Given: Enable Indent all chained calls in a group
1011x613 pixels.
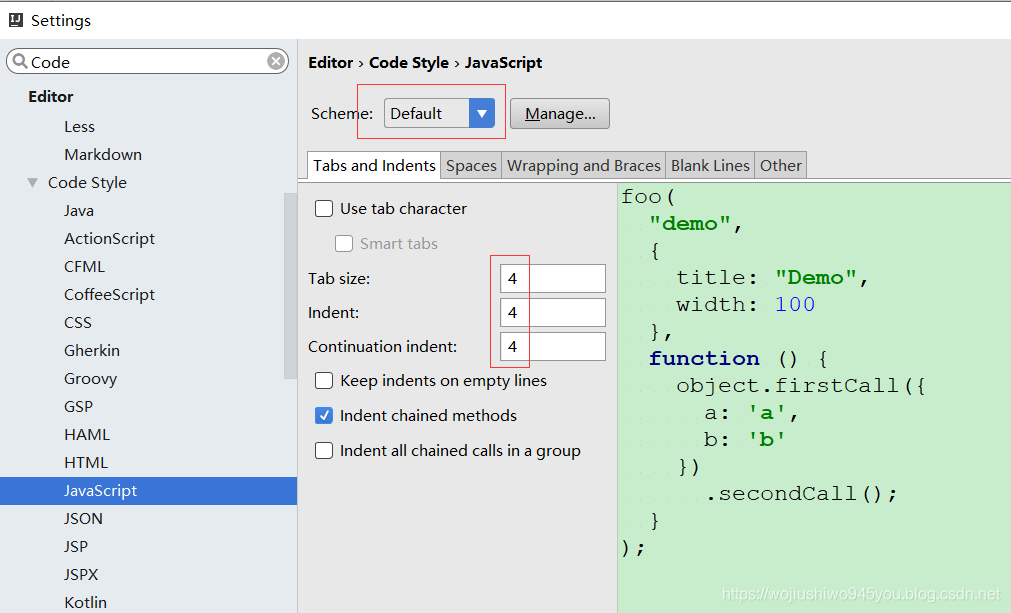Looking at the screenshot, I should (324, 451).
